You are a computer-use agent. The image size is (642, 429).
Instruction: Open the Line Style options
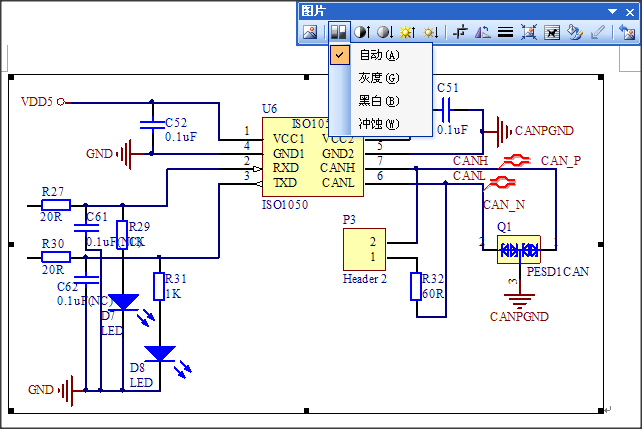point(505,32)
